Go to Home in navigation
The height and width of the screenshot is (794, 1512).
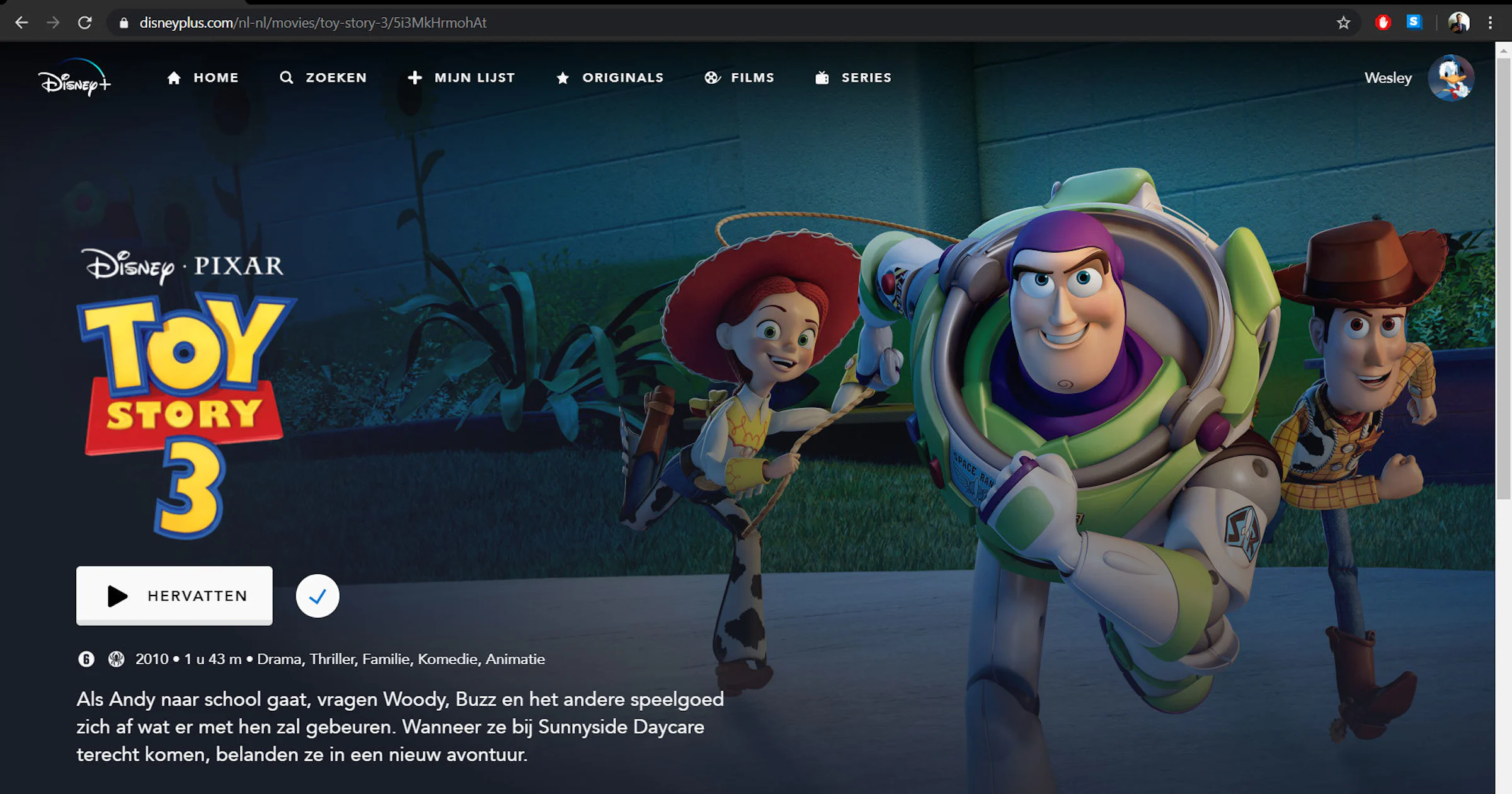tap(203, 78)
